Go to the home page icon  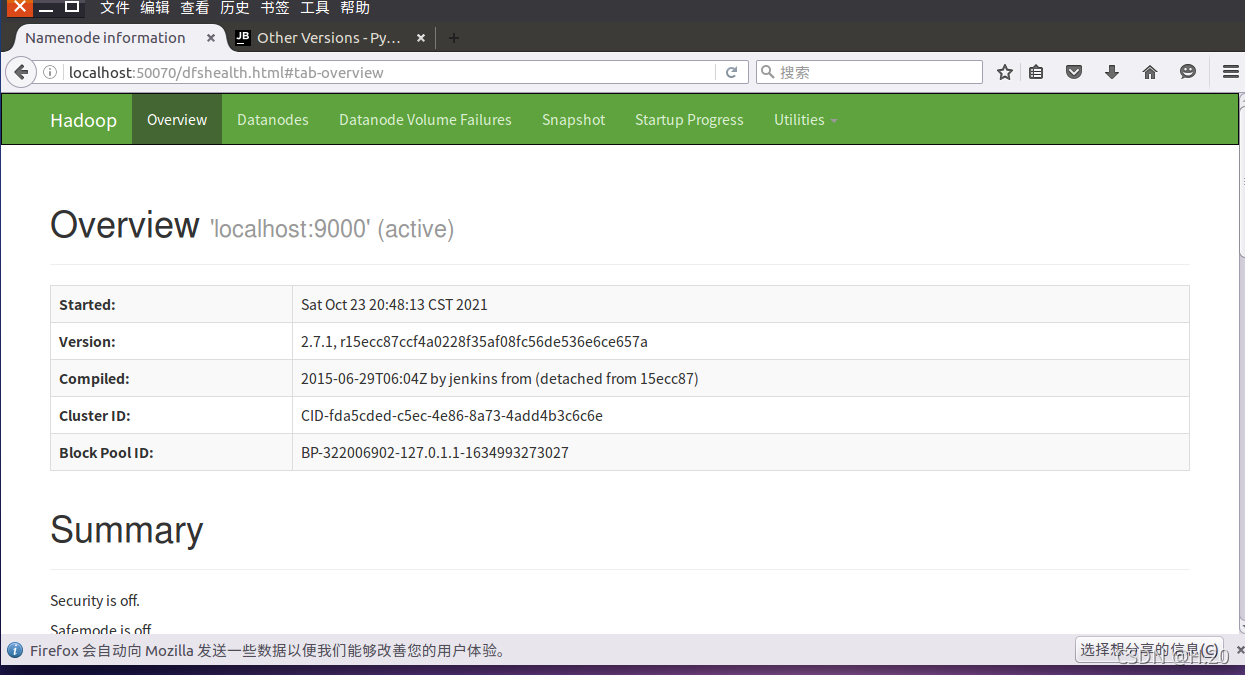[x=1150, y=72]
